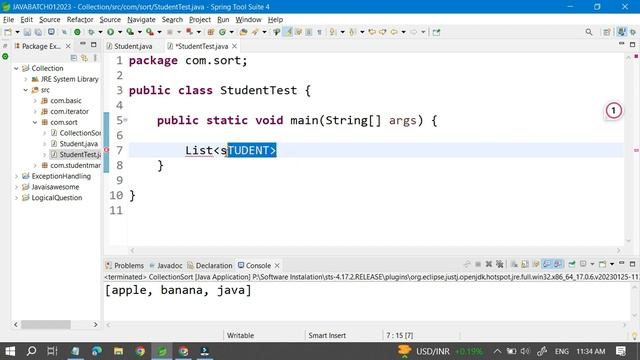Toggle Show Console When Standard Out Changes
The height and width of the screenshot is (360, 640).
pyautogui.click(x=547, y=264)
